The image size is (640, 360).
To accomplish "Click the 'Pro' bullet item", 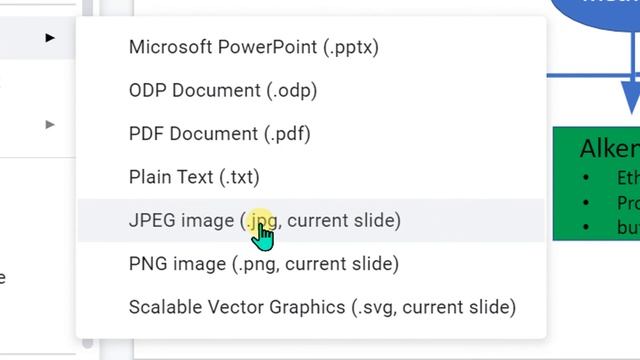I will (629, 203).
